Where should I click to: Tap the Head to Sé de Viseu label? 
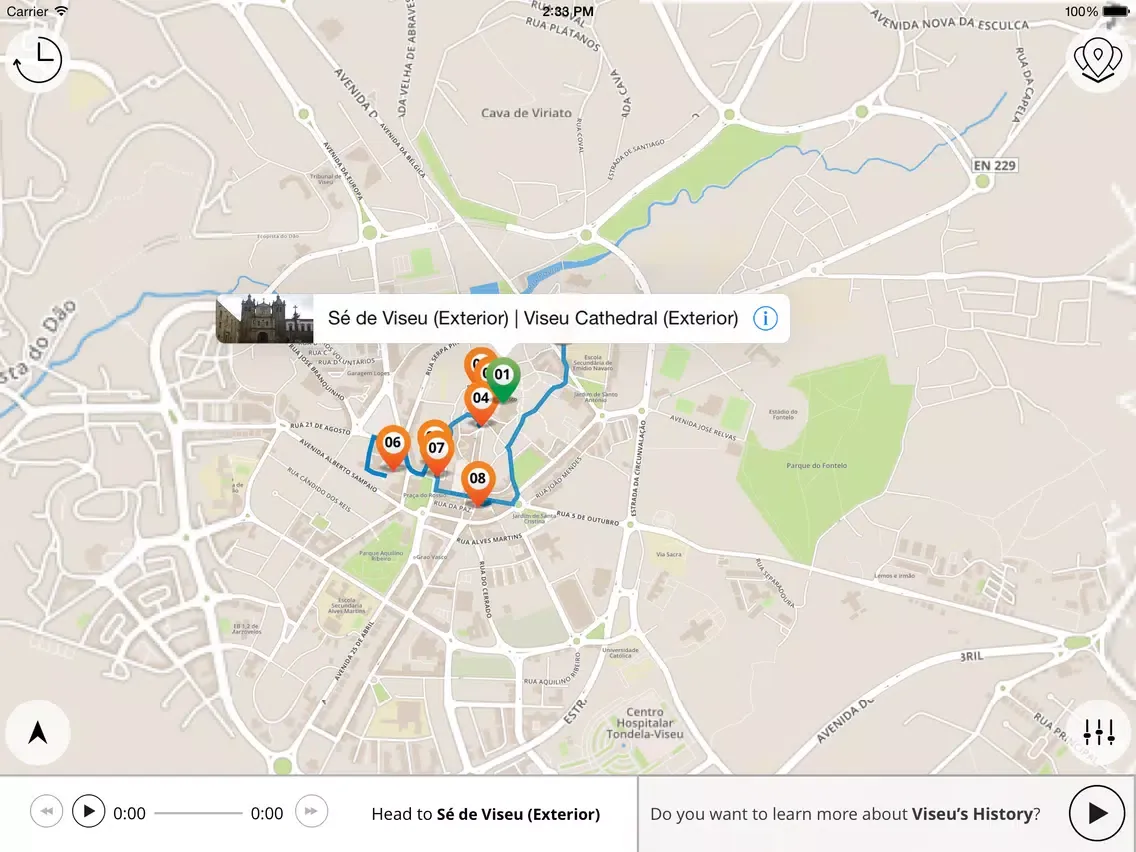pyautogui.click(x=485, y=814)
